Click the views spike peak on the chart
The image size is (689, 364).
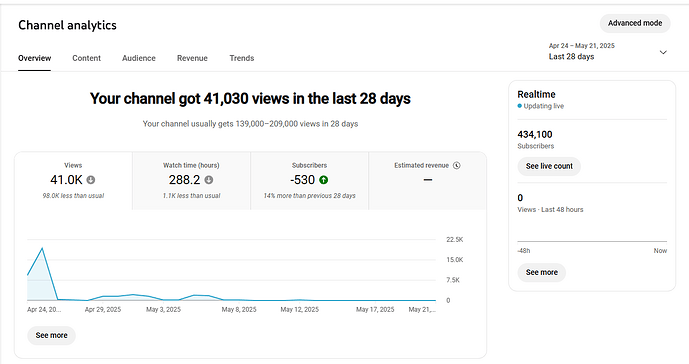point(42,248)
